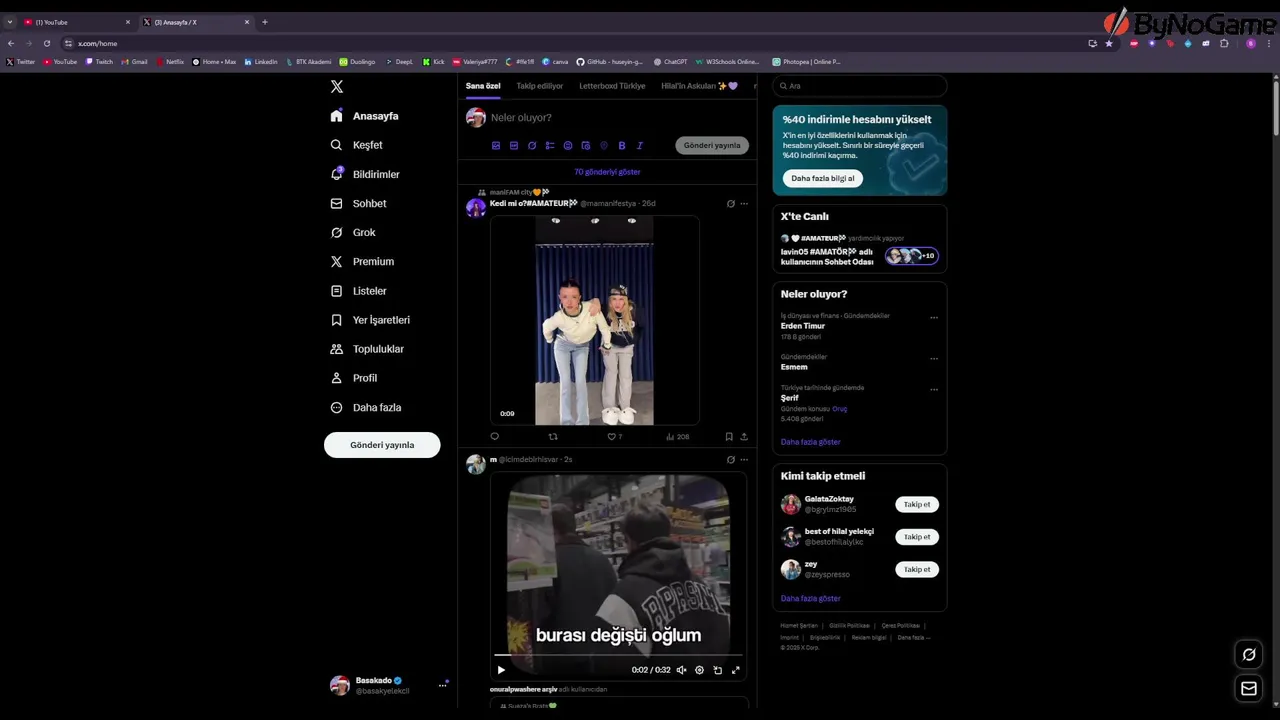Bookmark this page with star icon

click(1109, 44)
